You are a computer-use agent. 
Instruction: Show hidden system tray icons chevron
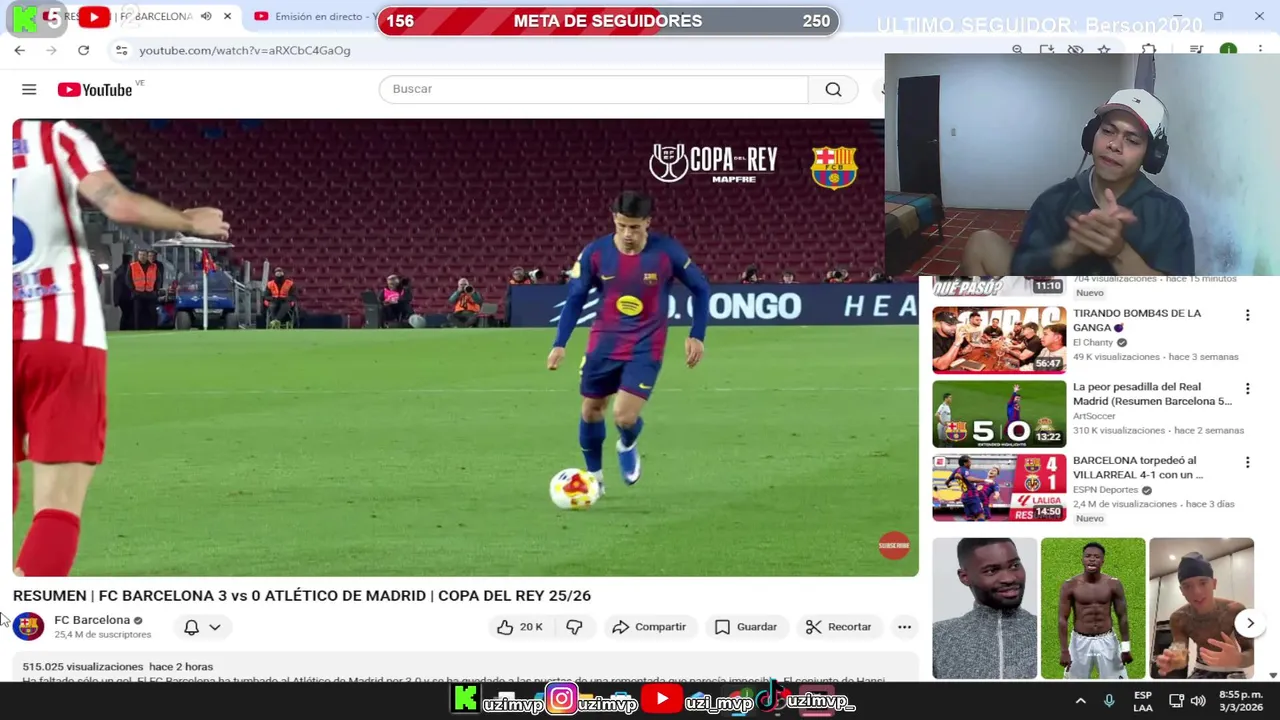tap(1080, 701)
